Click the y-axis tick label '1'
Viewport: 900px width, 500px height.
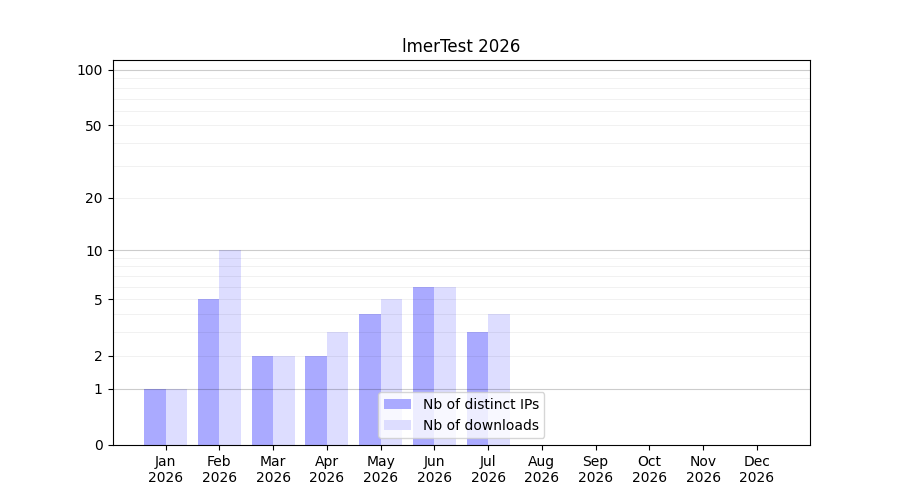[98, 390]
